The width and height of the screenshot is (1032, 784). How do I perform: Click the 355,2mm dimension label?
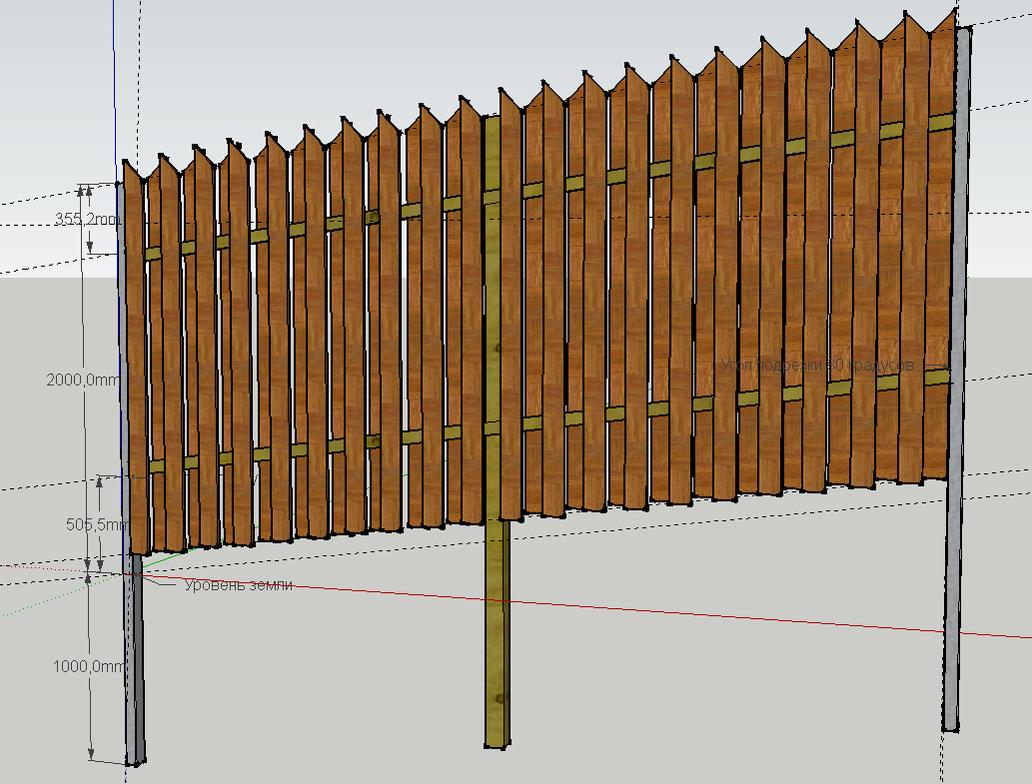click(88, 221)
